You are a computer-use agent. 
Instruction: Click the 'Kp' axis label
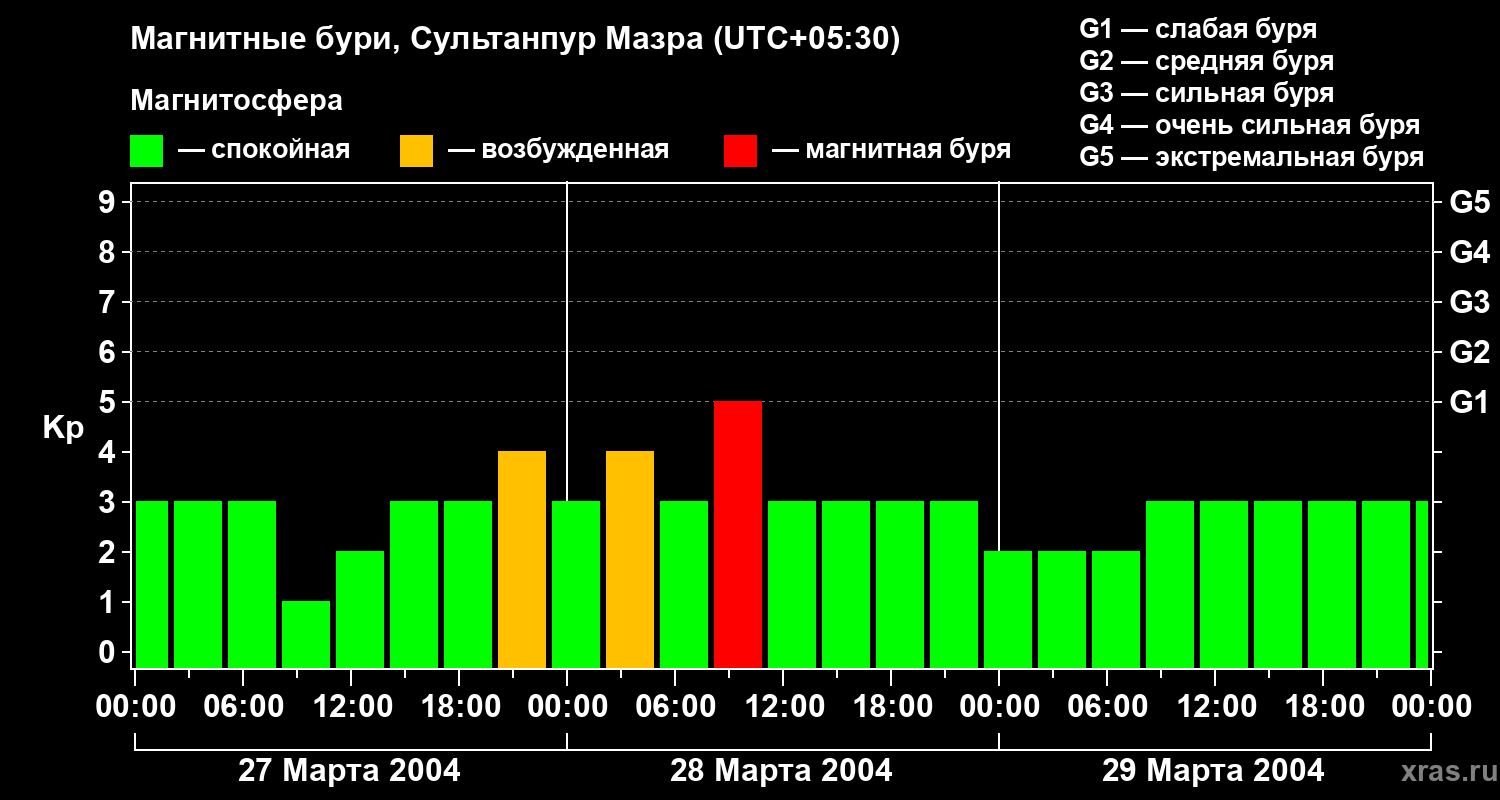(64, 428)
